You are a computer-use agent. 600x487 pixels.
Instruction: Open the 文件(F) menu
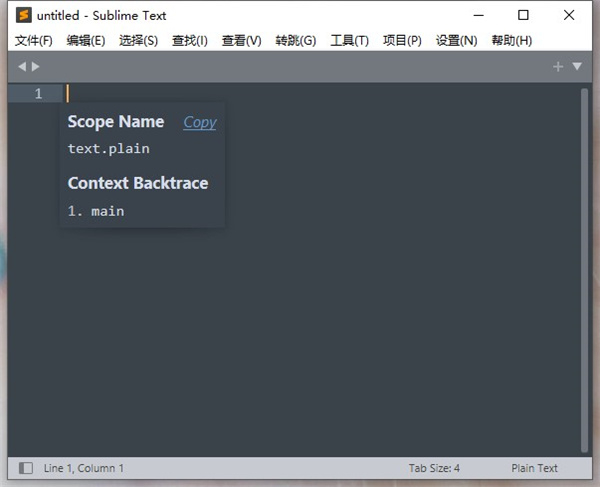[34, 41]
